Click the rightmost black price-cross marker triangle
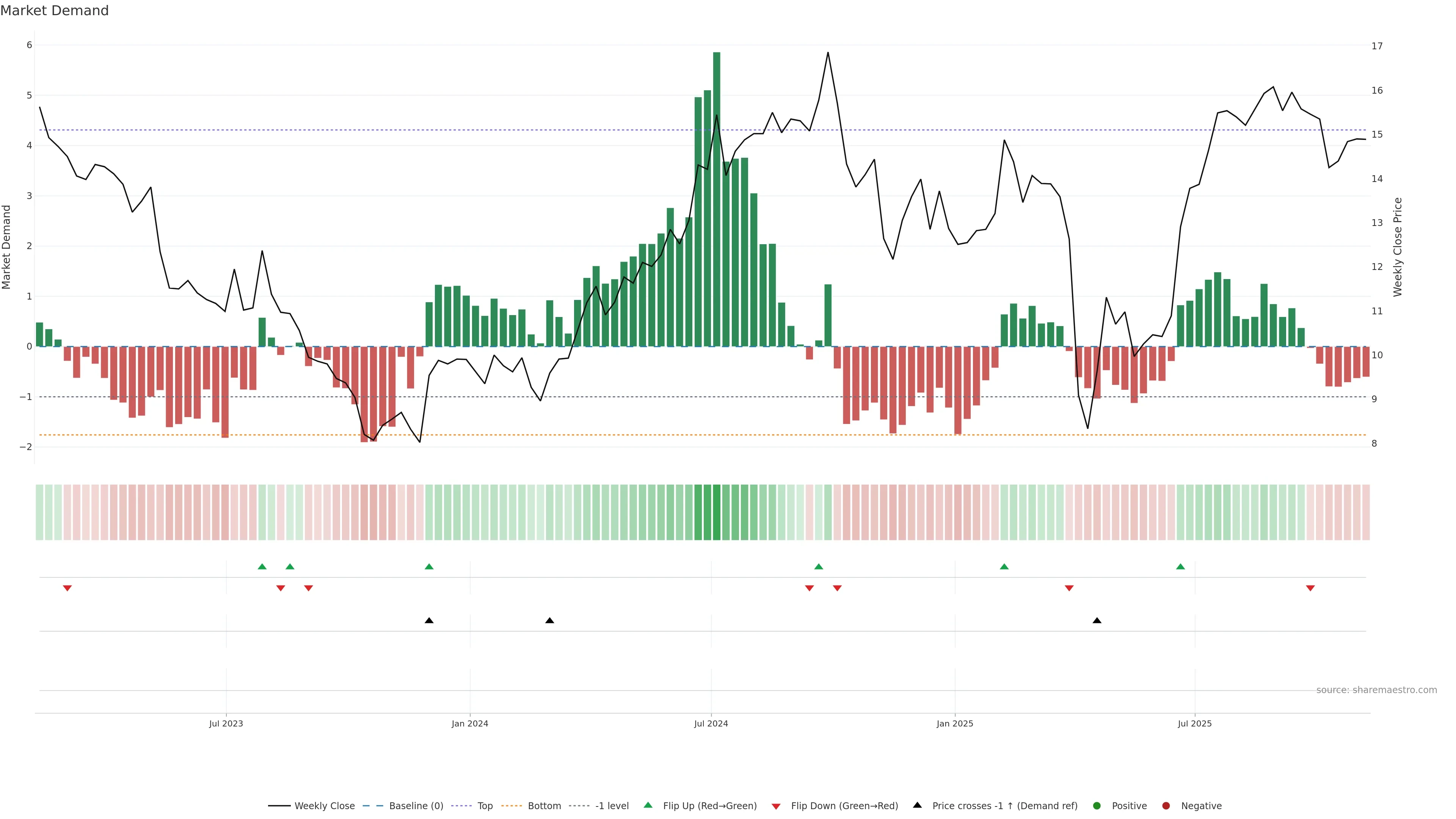Image resolution: width=1456 pixels, height=819 pixels. click(x=1097, y=621)
